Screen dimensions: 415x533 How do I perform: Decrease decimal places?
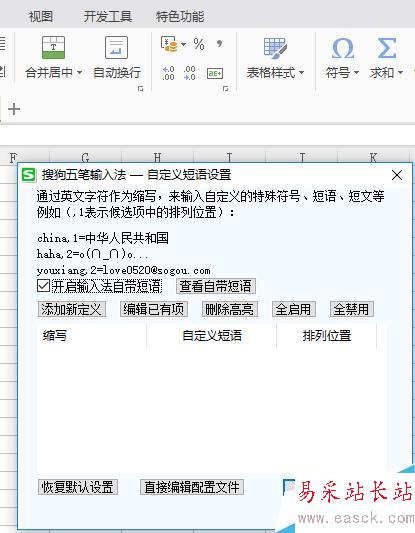point(190,73)
